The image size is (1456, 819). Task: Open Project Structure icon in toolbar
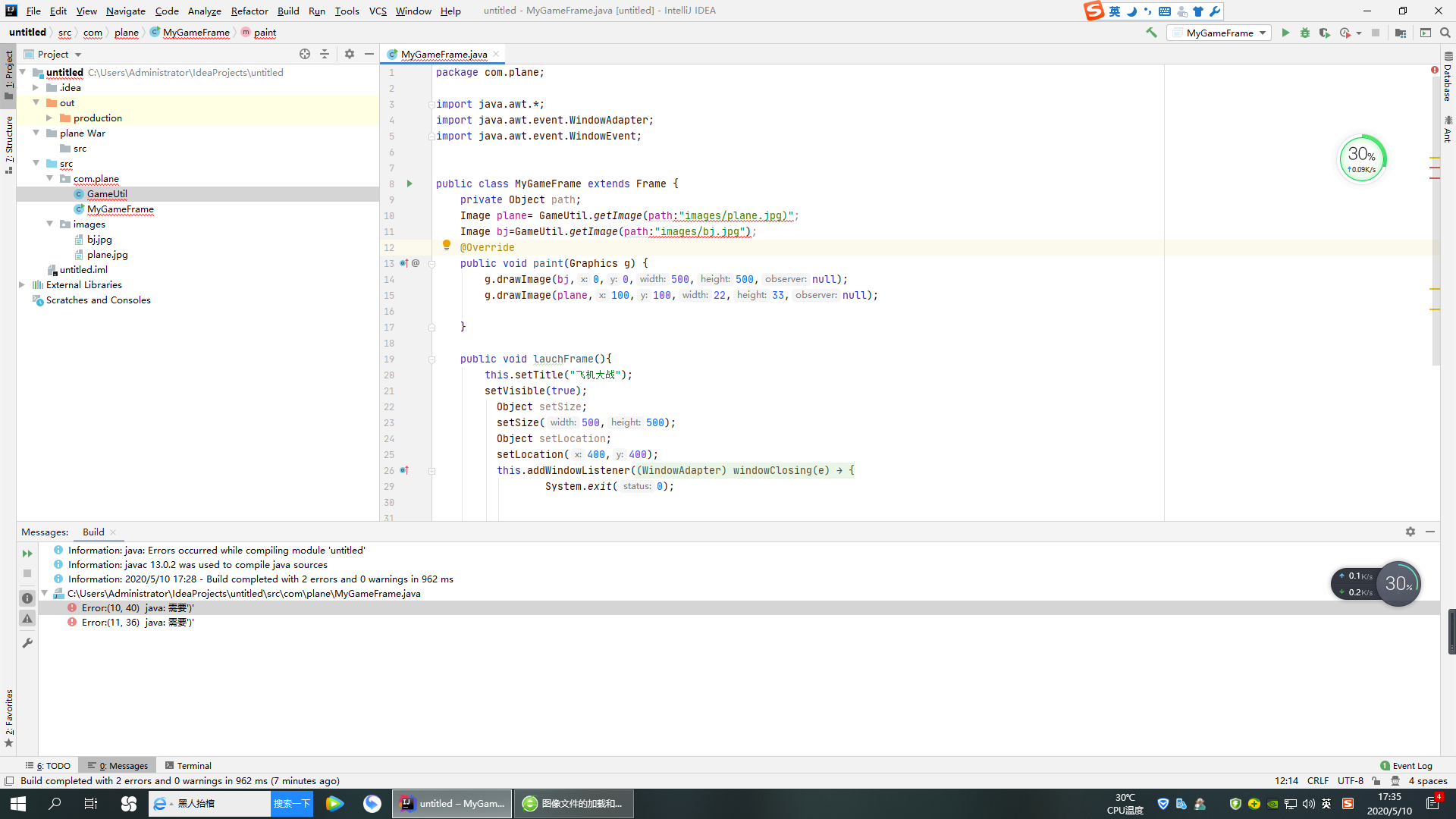pyautogui.click(x=1401, y=33)
